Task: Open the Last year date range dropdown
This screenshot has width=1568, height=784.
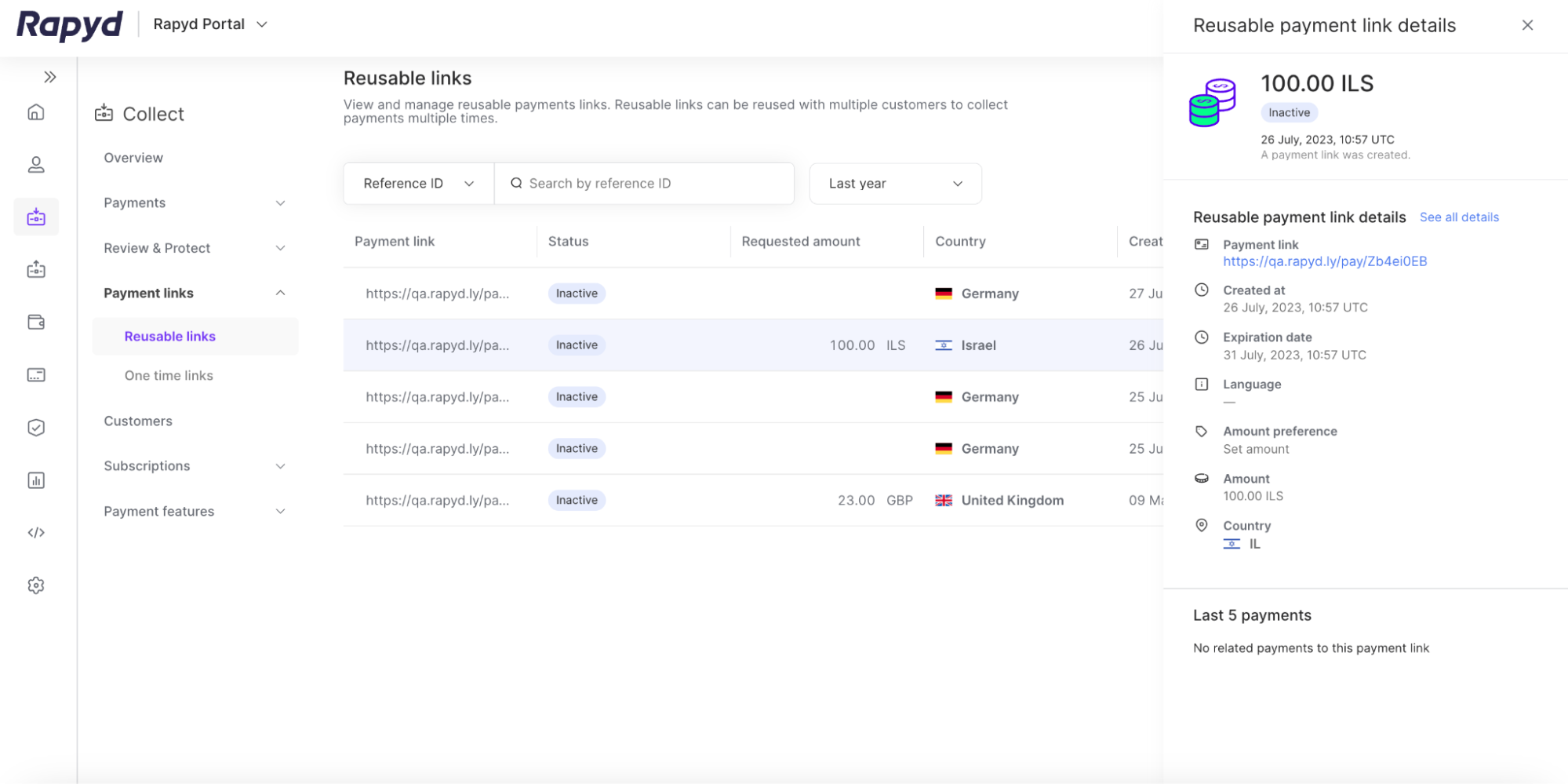Action: [895, 183]
